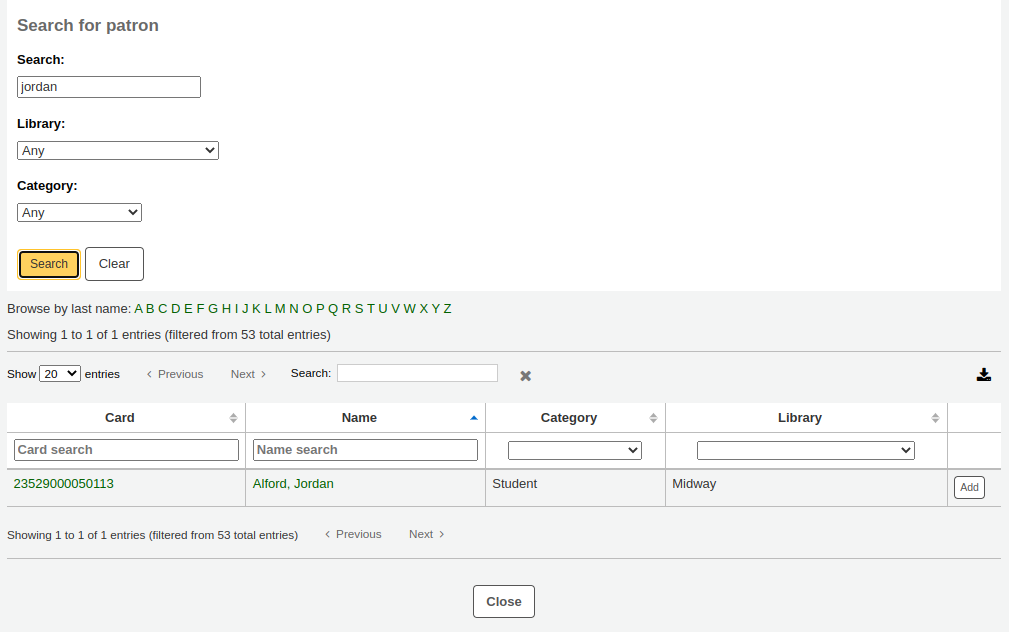Open the Library dropdown in search form
The image size is (1009, 632).
pyautogui.click(x=118, y=151)
